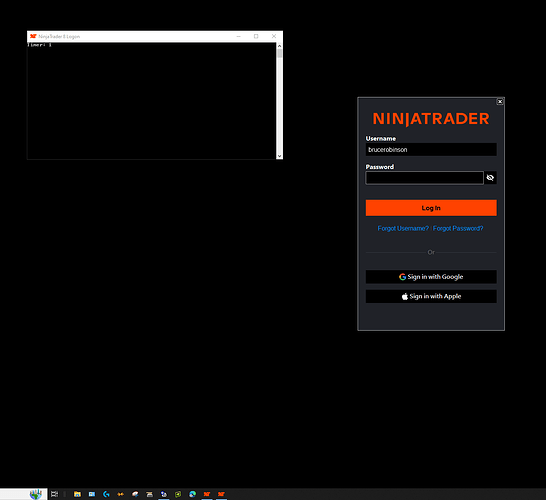Maximize the NinjaTrader Logon console window
The image size is (546, 500).
tap(256, 36)
